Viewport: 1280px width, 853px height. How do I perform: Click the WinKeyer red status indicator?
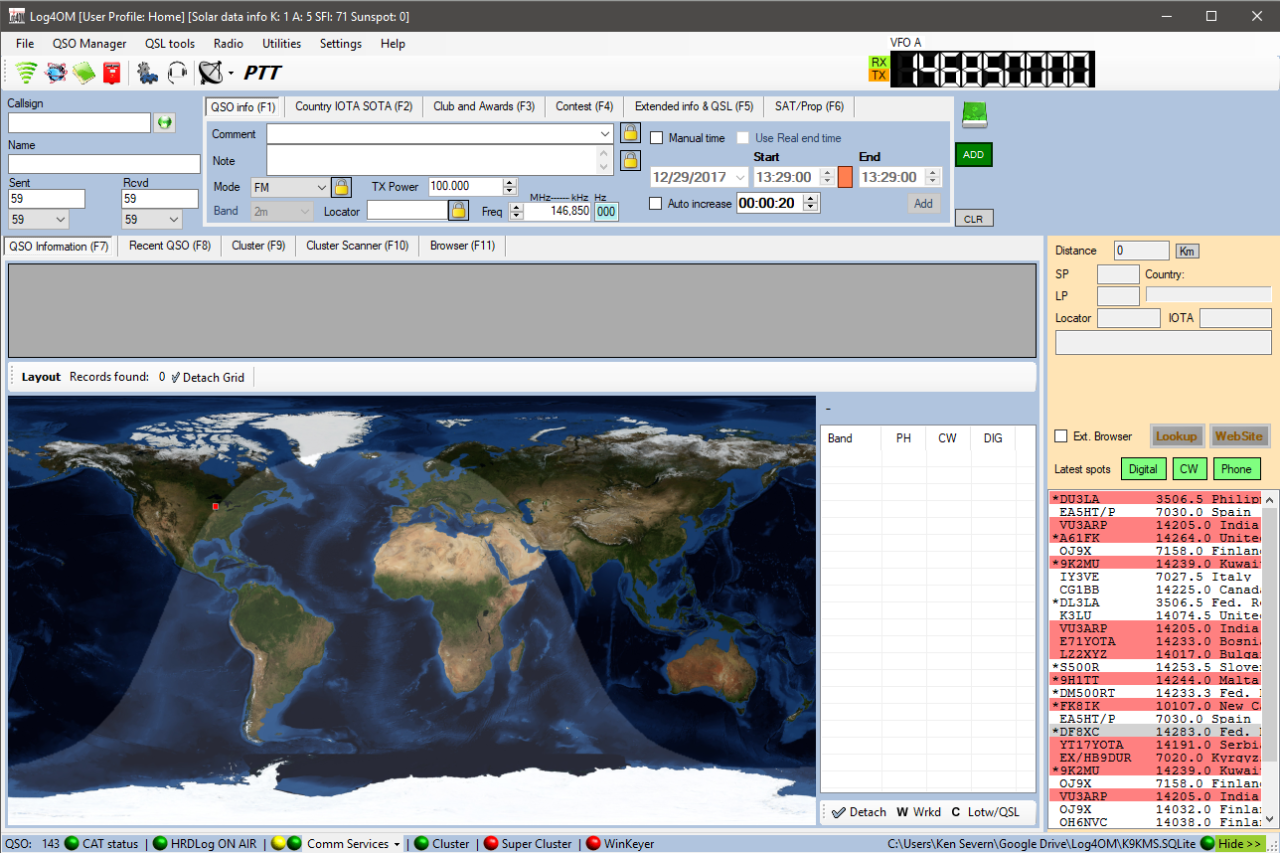tap(593, 844)
